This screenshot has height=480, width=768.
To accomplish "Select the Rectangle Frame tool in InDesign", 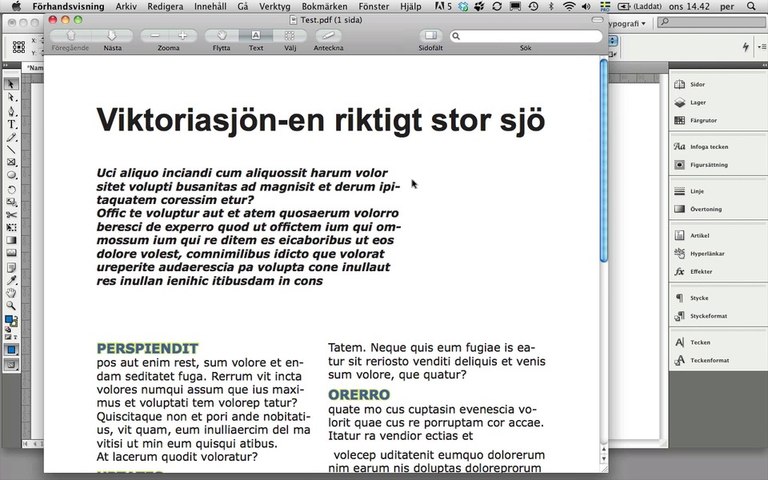I will [11, 162].
